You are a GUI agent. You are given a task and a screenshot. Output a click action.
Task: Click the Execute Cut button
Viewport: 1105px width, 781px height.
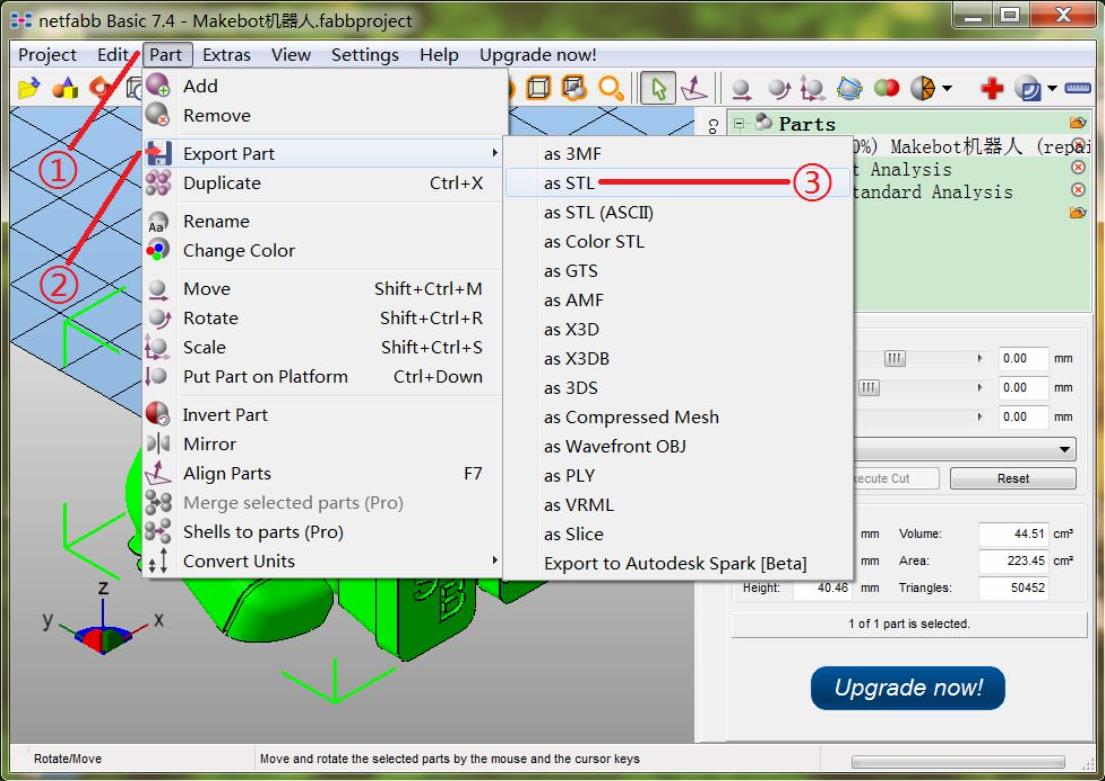[x=897, y=478]
